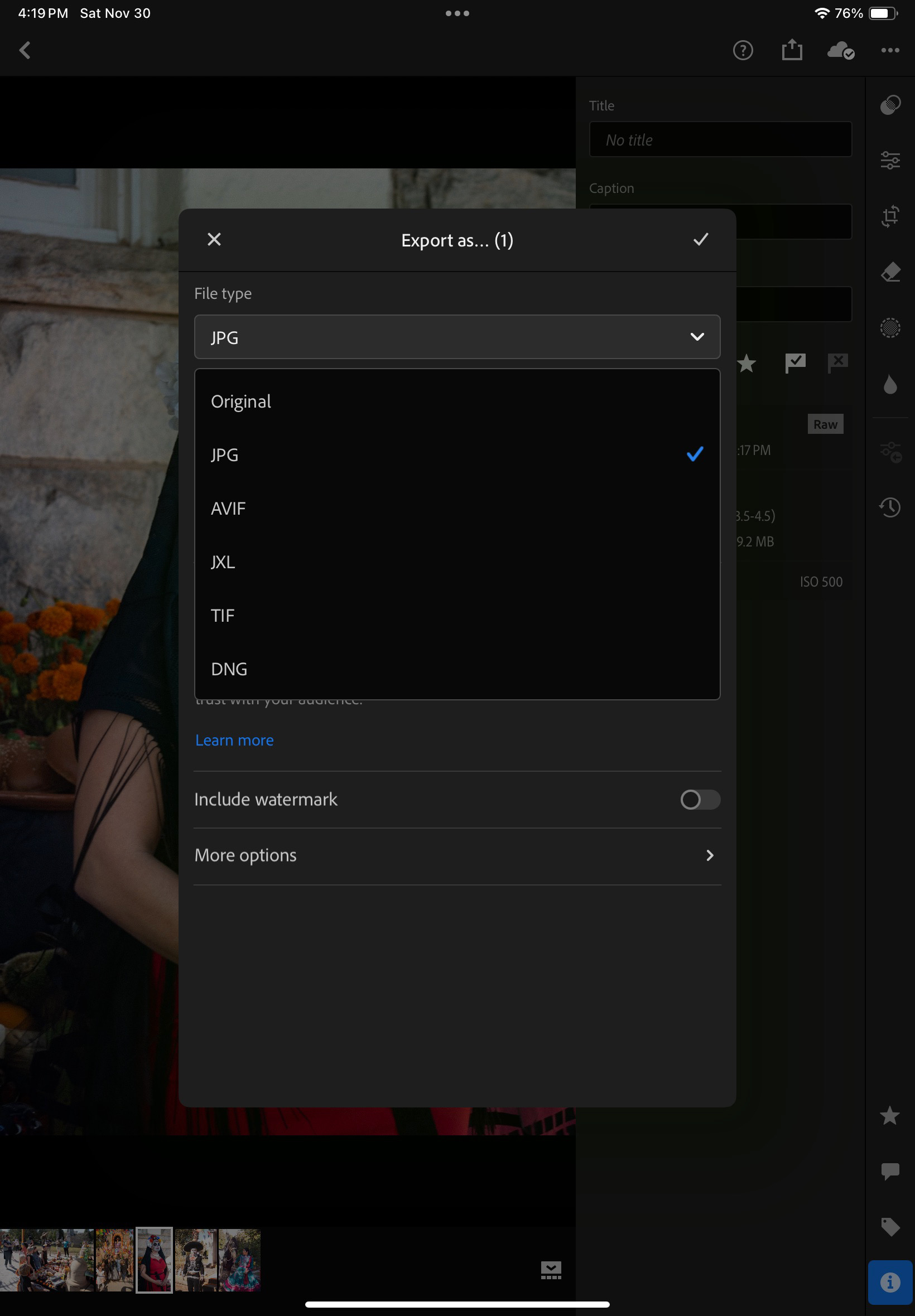The image size is (915, 1316).
Task: Flag photo as picked
Action: pos(795,362)
